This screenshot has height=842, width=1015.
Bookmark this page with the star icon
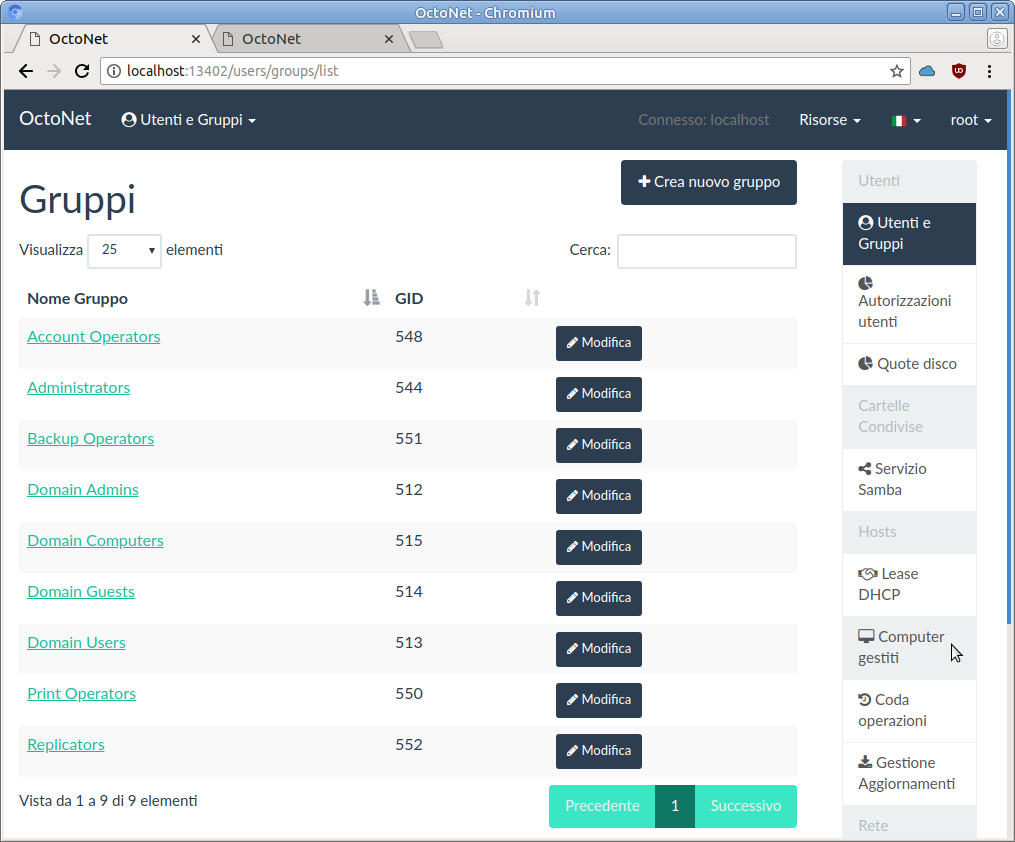(x=897, y=71)
